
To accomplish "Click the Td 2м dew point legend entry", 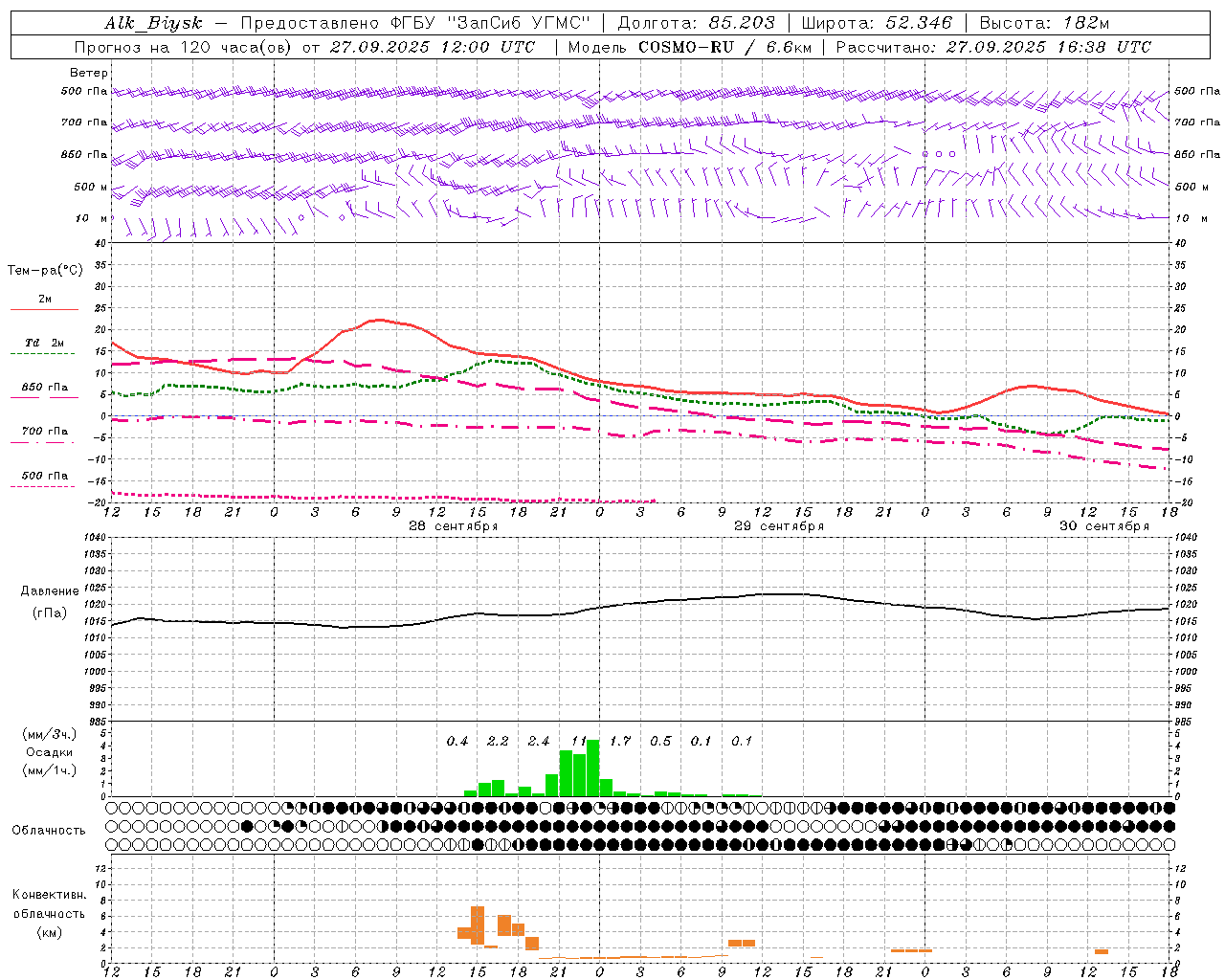I will [x=45, y=343].
